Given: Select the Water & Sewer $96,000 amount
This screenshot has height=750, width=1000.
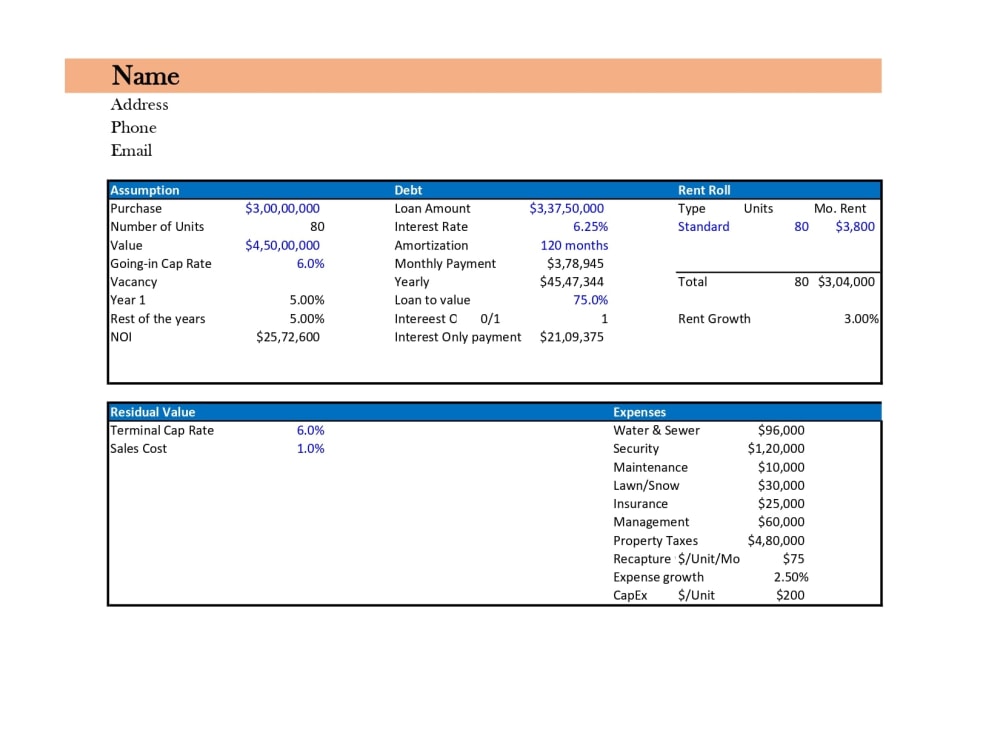Looking at the screenshot, I should click(x=781, y=430).
